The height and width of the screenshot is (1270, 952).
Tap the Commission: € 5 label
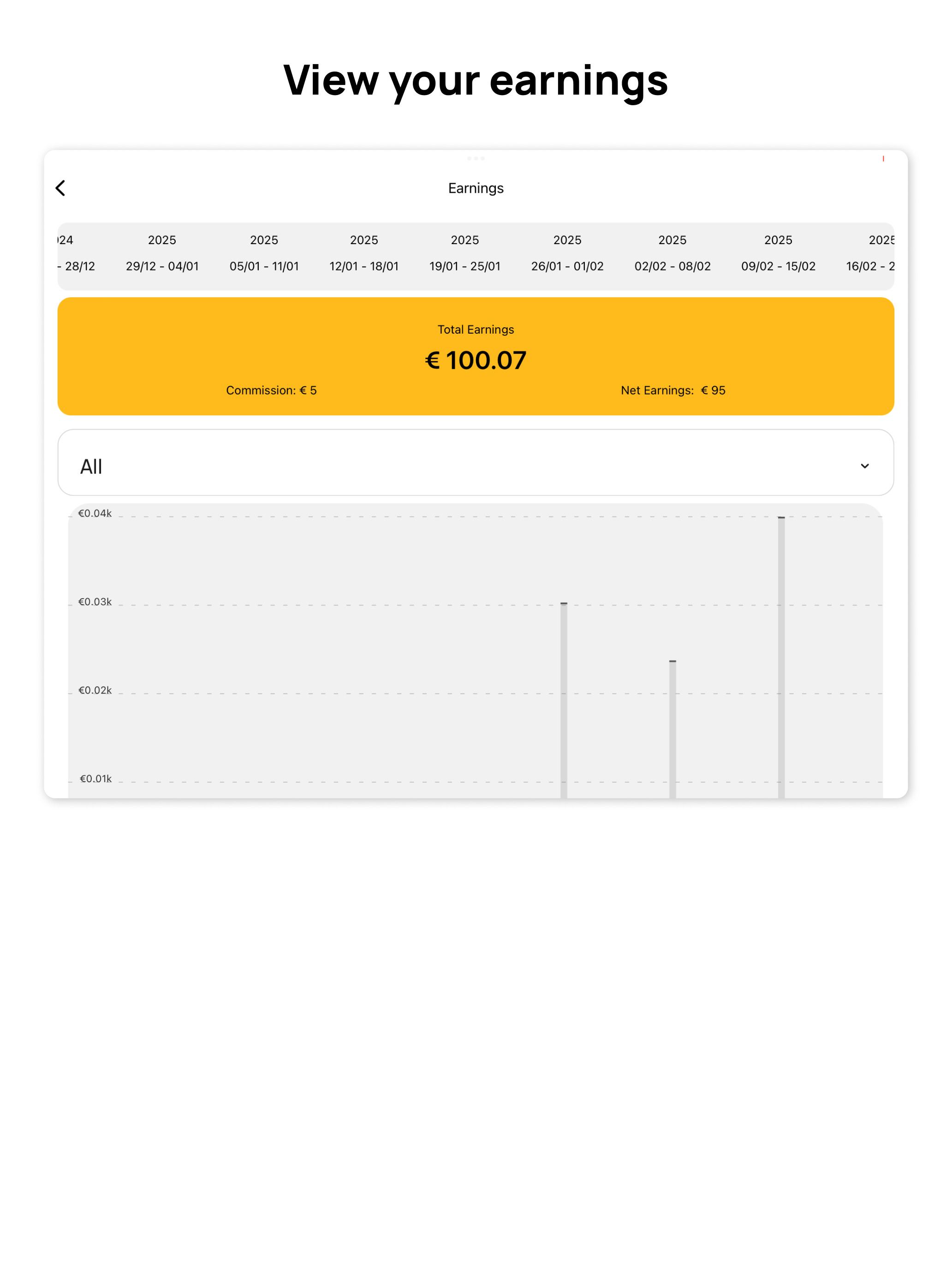click(x=271, y=390)
